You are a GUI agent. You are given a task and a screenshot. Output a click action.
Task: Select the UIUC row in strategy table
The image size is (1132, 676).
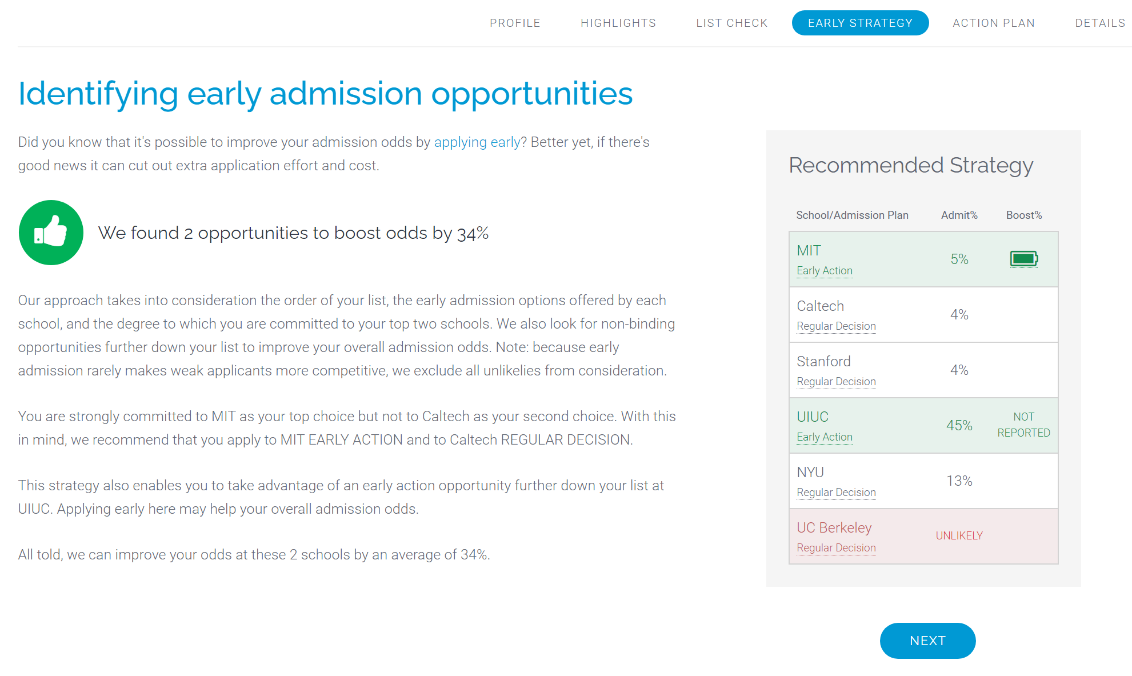click(x=923, y=425)
